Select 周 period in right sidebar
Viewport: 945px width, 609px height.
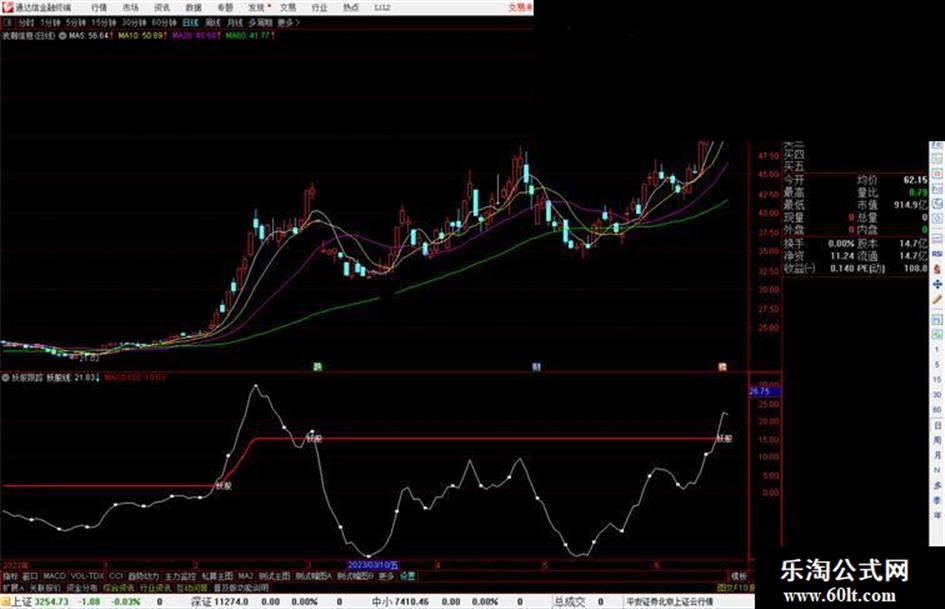[937, 440]
